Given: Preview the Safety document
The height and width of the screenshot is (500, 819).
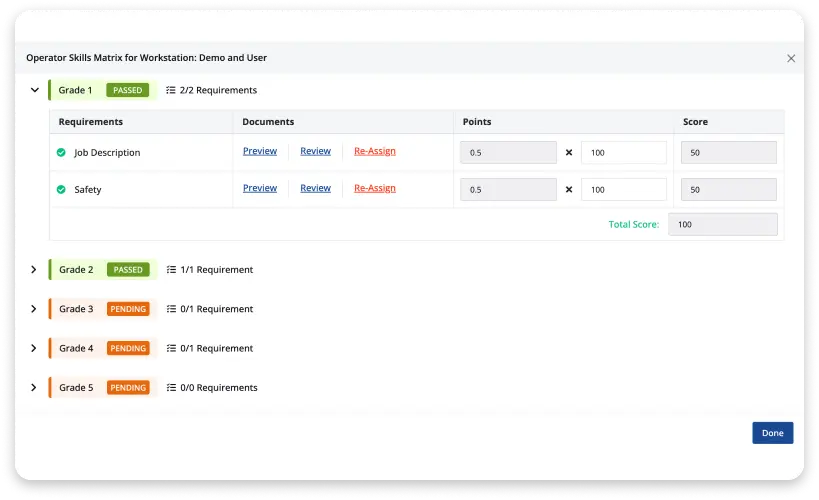Looking at the screenshot, I should [x=260, y=188].
